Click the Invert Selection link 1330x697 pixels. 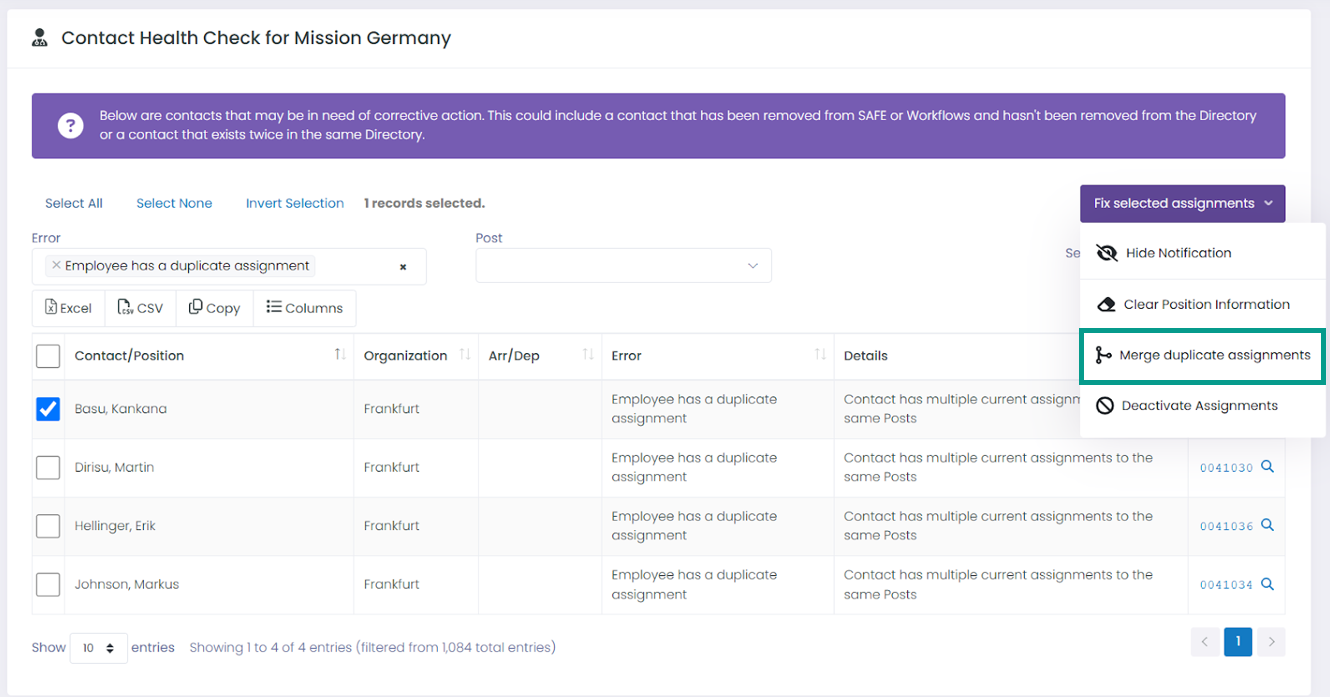click(295, 203)
